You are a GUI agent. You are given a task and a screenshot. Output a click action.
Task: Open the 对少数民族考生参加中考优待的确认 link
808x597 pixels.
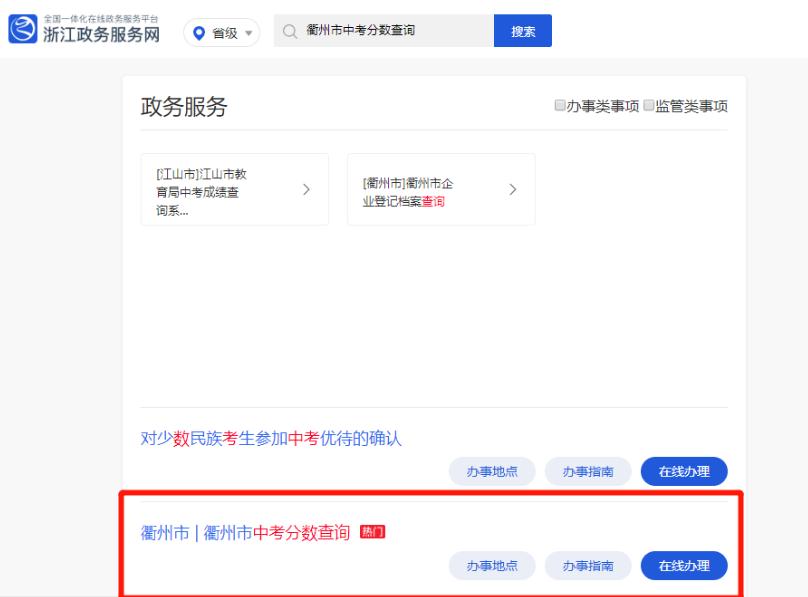coord(271,439)
